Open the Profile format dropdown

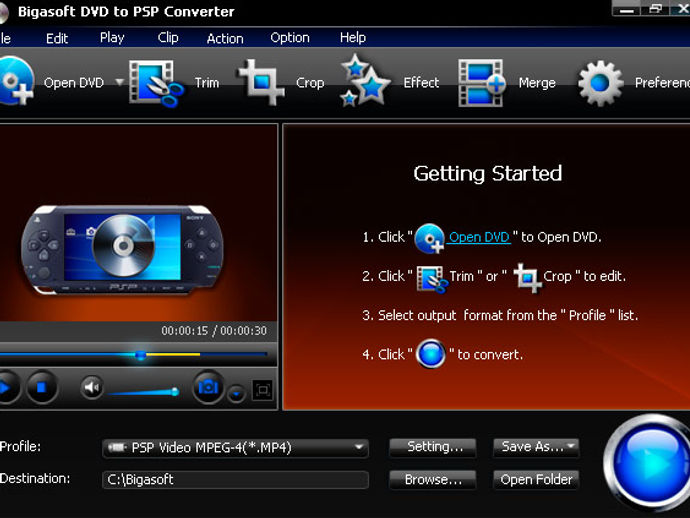(235, 448)
